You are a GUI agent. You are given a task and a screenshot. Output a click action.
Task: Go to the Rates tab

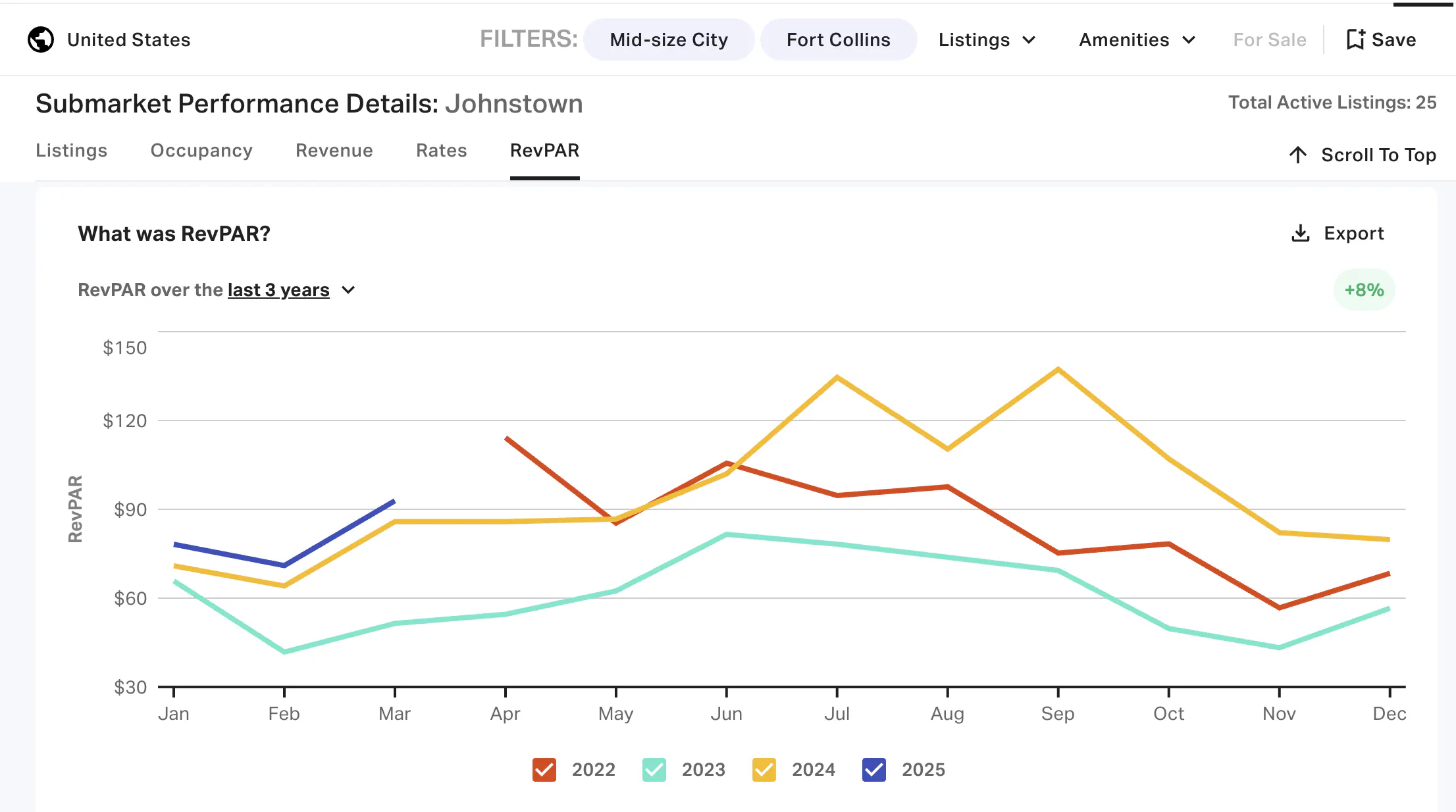(x=442, y=151)
